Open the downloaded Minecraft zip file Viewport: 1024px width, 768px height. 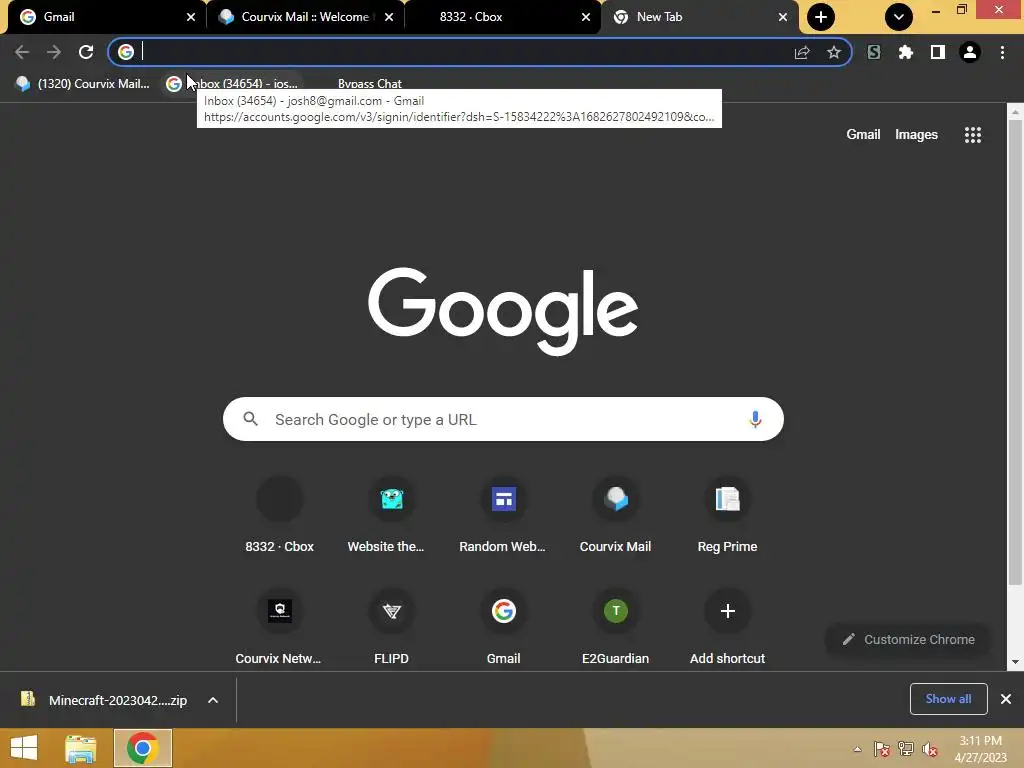tap(104, 700)
